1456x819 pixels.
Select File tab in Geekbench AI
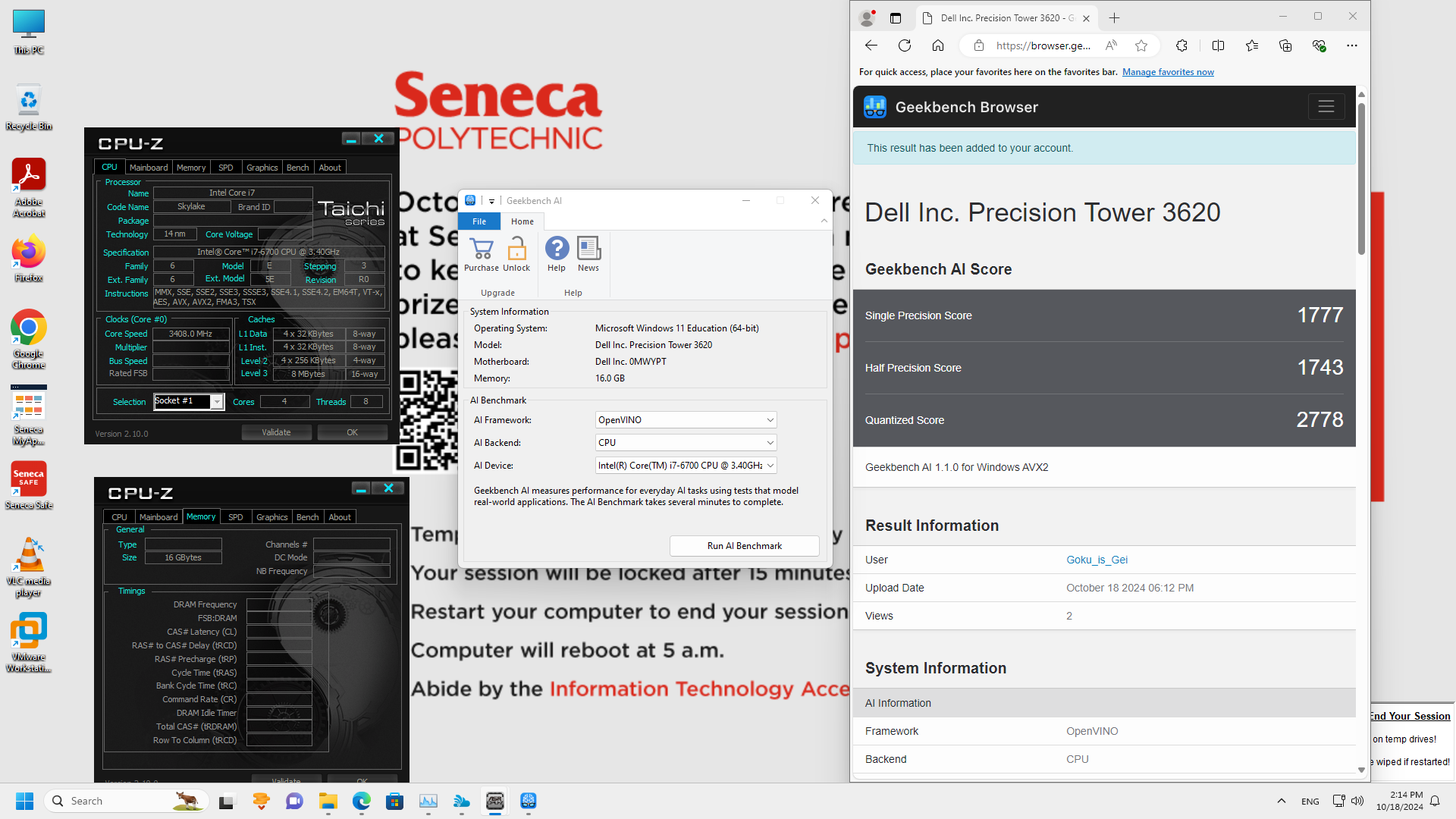click(479, 221)
